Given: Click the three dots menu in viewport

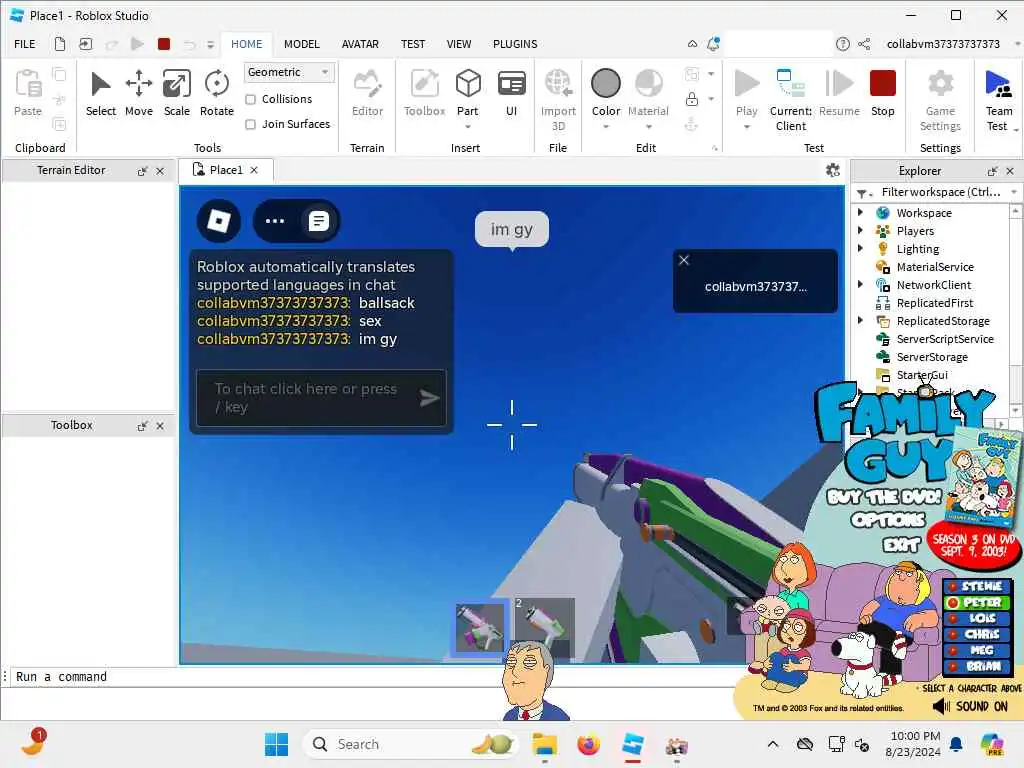Looking at the screenshot, I should tap(275, 221).
